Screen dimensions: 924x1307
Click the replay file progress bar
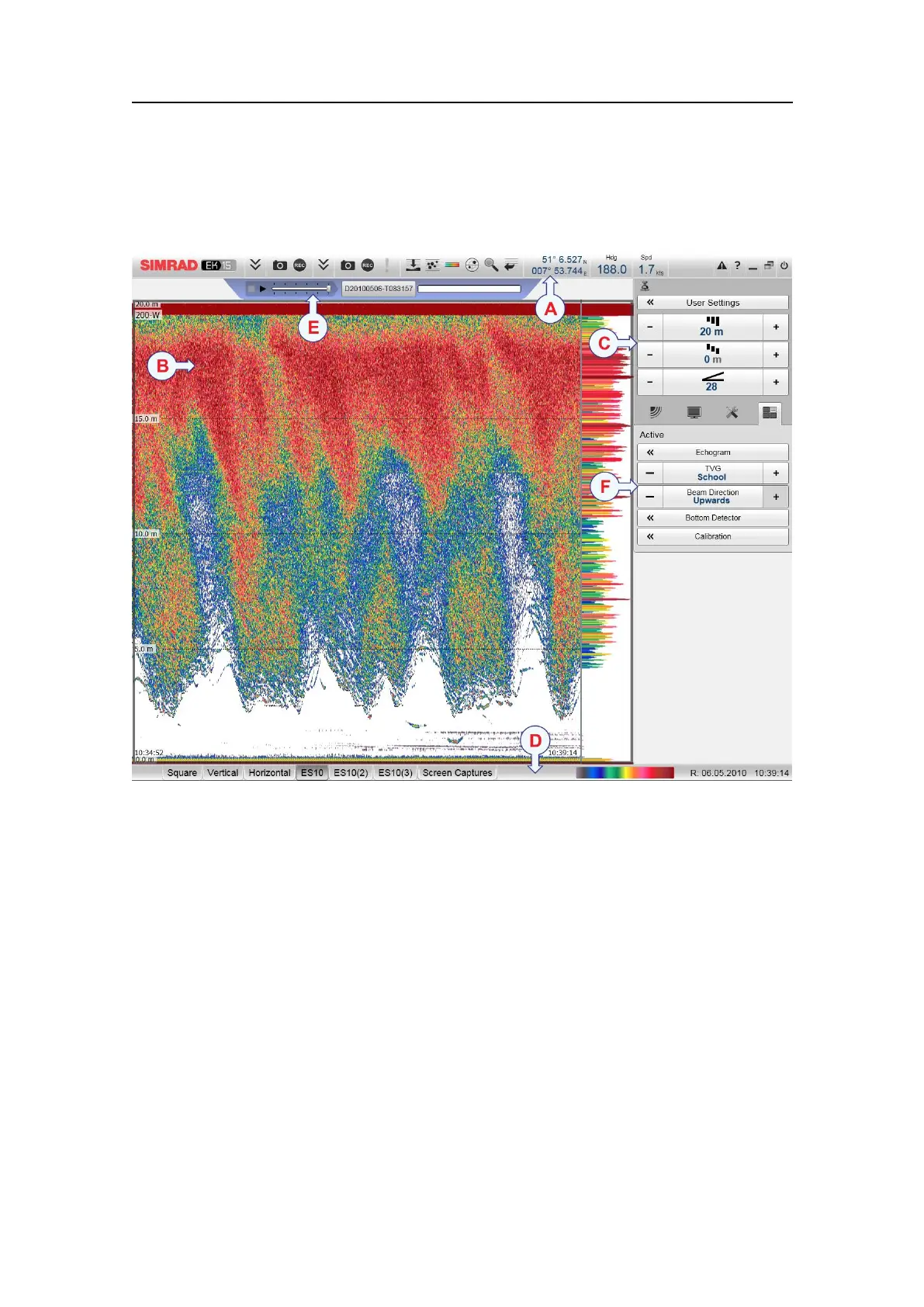point(469,289)
